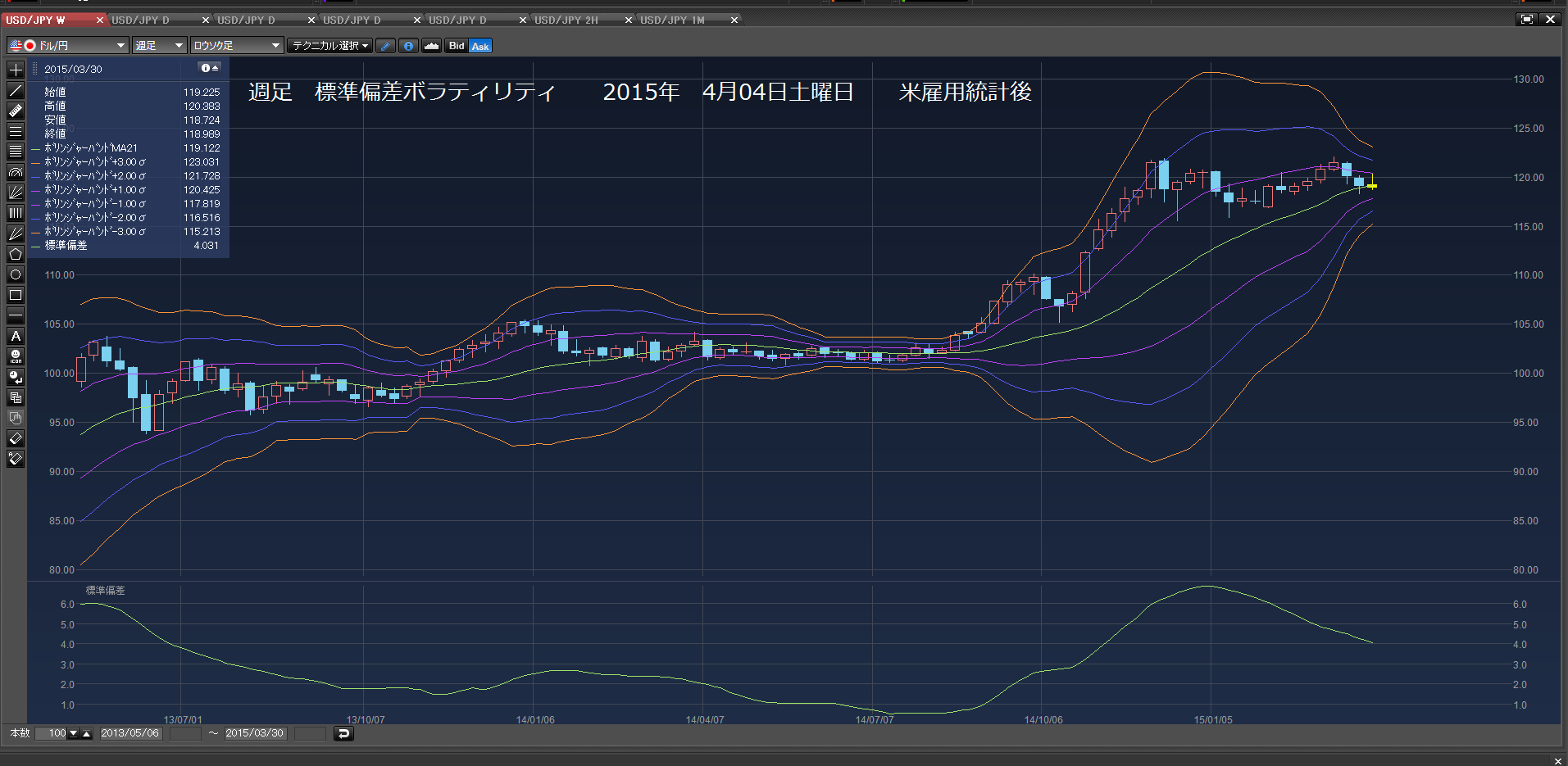Toggle Ask price display

480,46
